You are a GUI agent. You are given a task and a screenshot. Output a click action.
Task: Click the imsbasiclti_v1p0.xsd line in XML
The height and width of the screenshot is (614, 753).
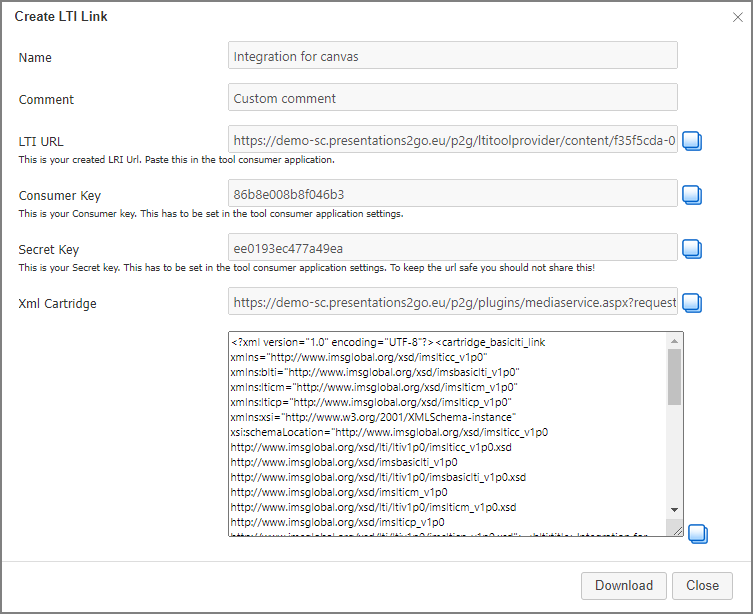[x=378, y=477]
